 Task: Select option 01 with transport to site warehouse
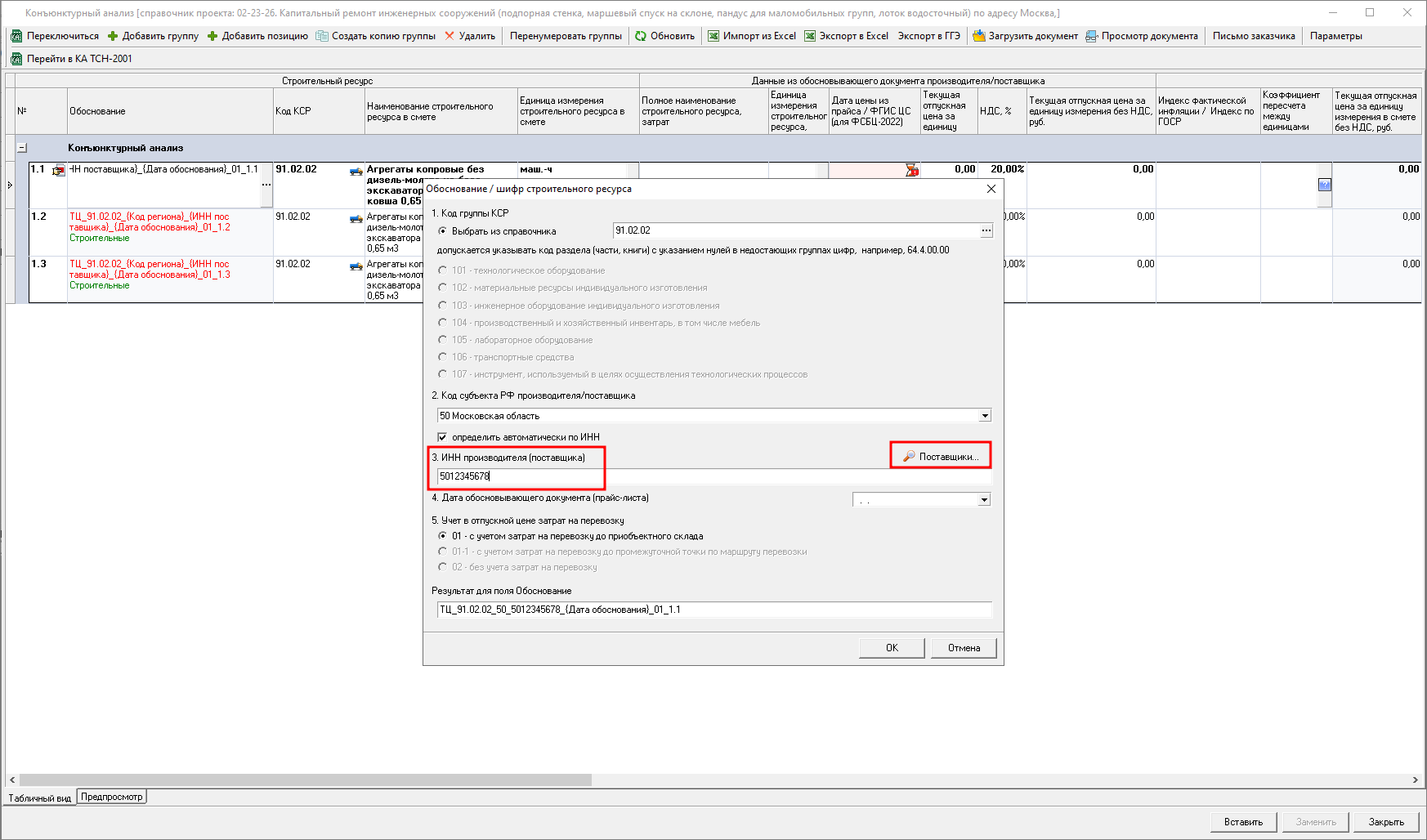(443, 536)
